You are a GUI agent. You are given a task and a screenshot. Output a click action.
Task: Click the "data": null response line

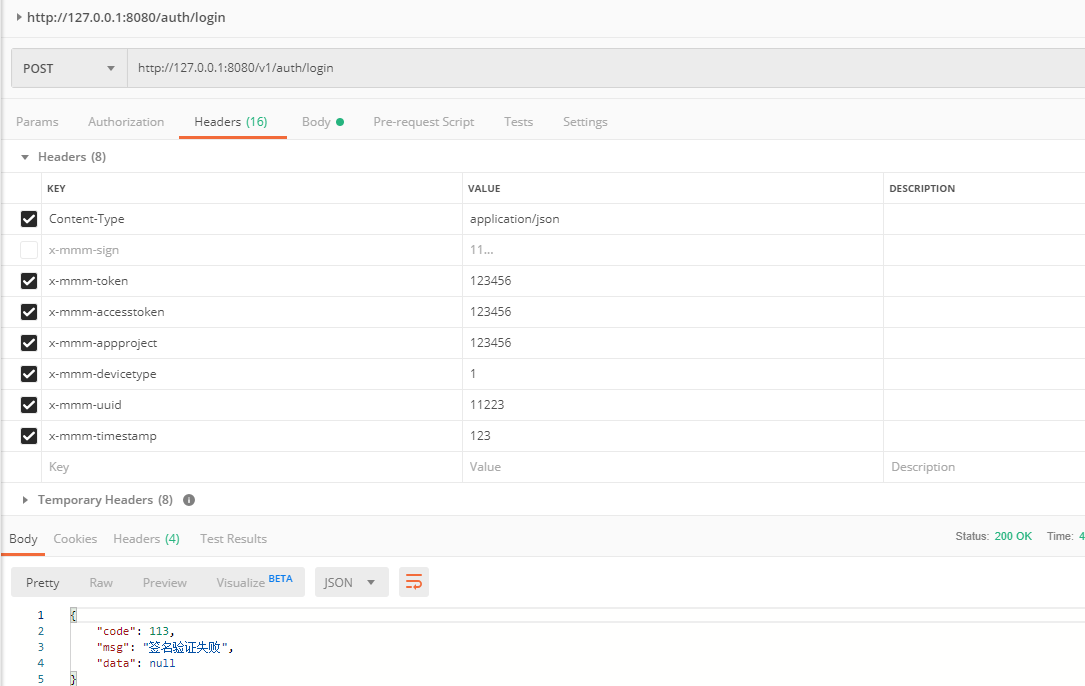tap(136, 663)
